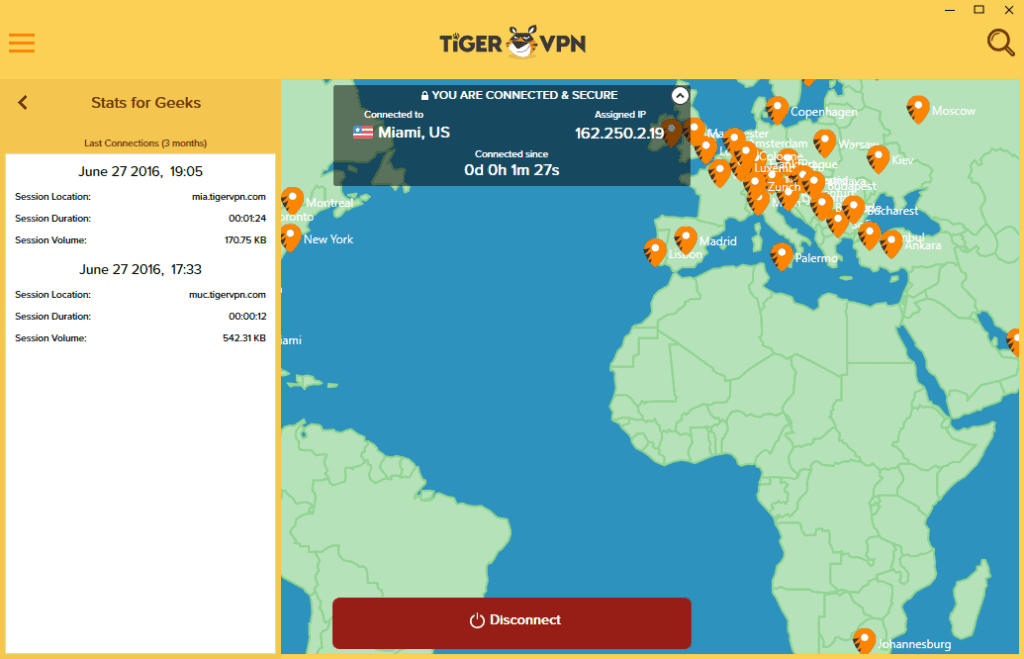Click the June 27 2016, 19:05 session header
This screenshot has height=659, width=1024.
click(140, 171)
